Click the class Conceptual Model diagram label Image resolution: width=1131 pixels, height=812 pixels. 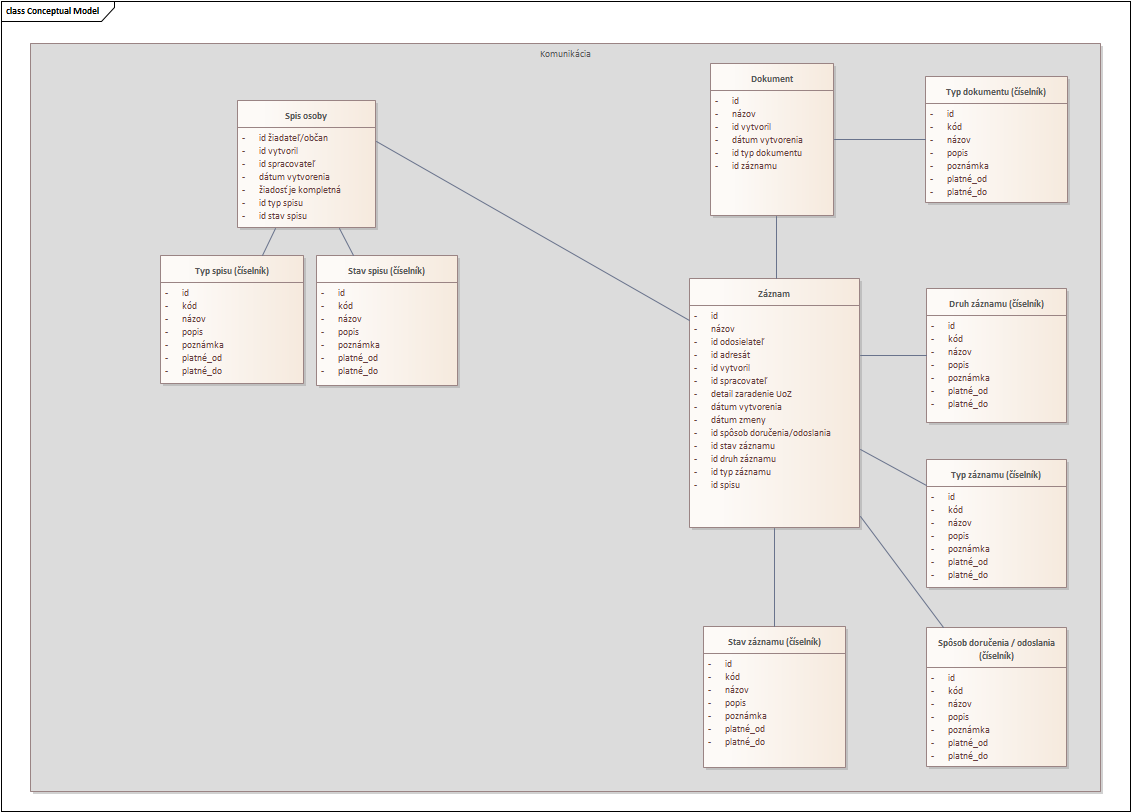53,11
